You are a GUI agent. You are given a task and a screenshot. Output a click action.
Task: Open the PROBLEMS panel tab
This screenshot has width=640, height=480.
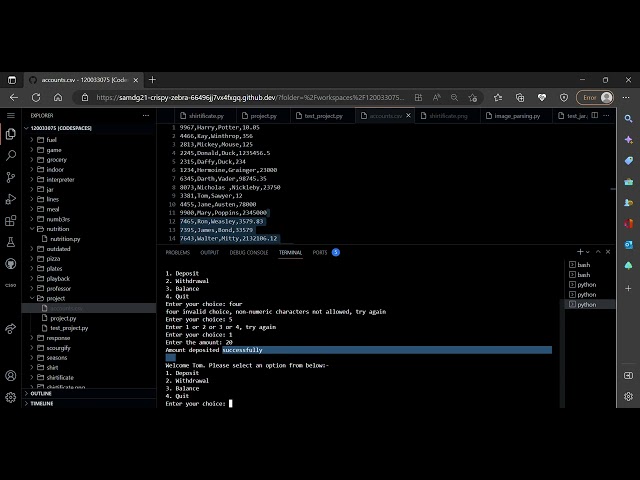coord(178,252)
